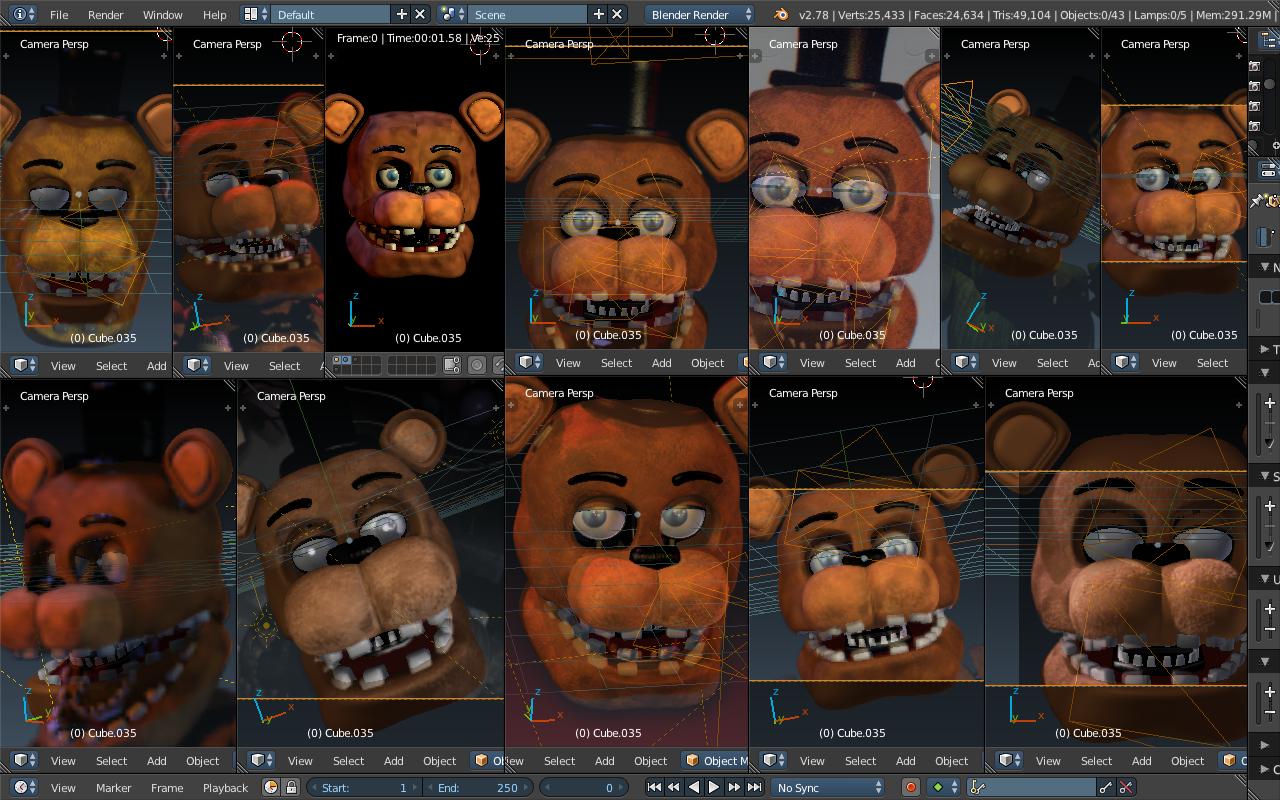Delete the active Scene
Screen dimensions: 1280x800
click(617, 14)
